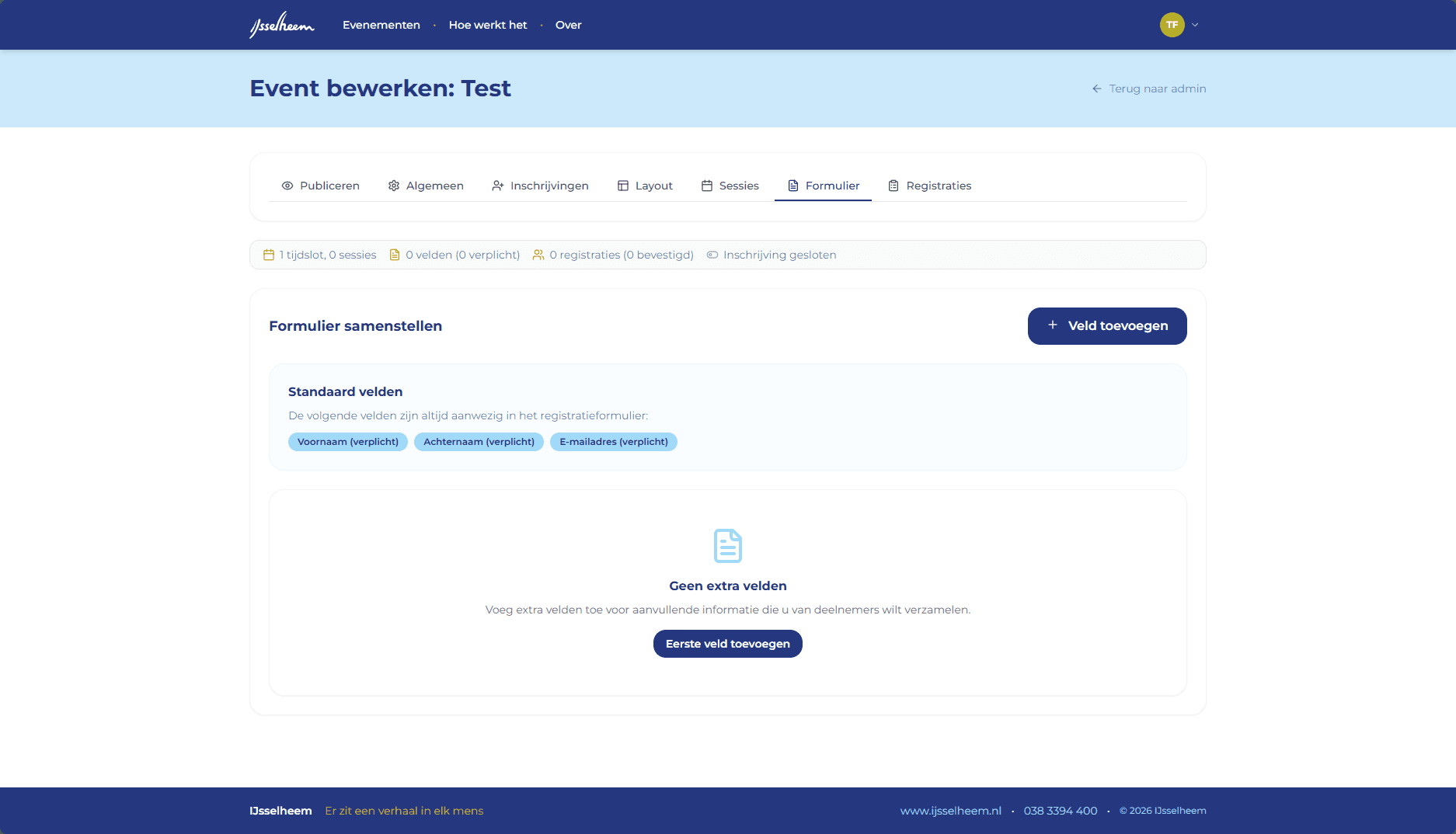
Task: Click '0 velden (0 verplicht)' status text
Action: pyautogui.click(x=463, y=255)
